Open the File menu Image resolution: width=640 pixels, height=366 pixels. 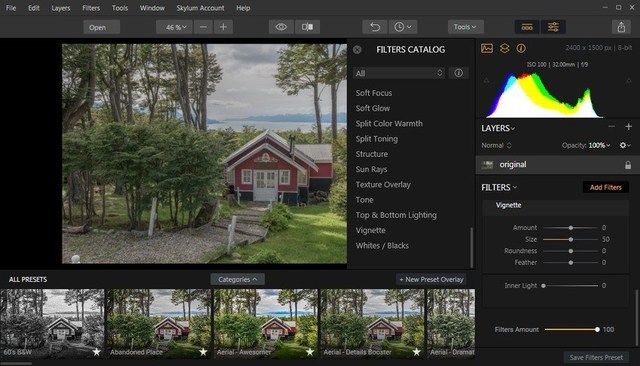(x=11, y=8)
